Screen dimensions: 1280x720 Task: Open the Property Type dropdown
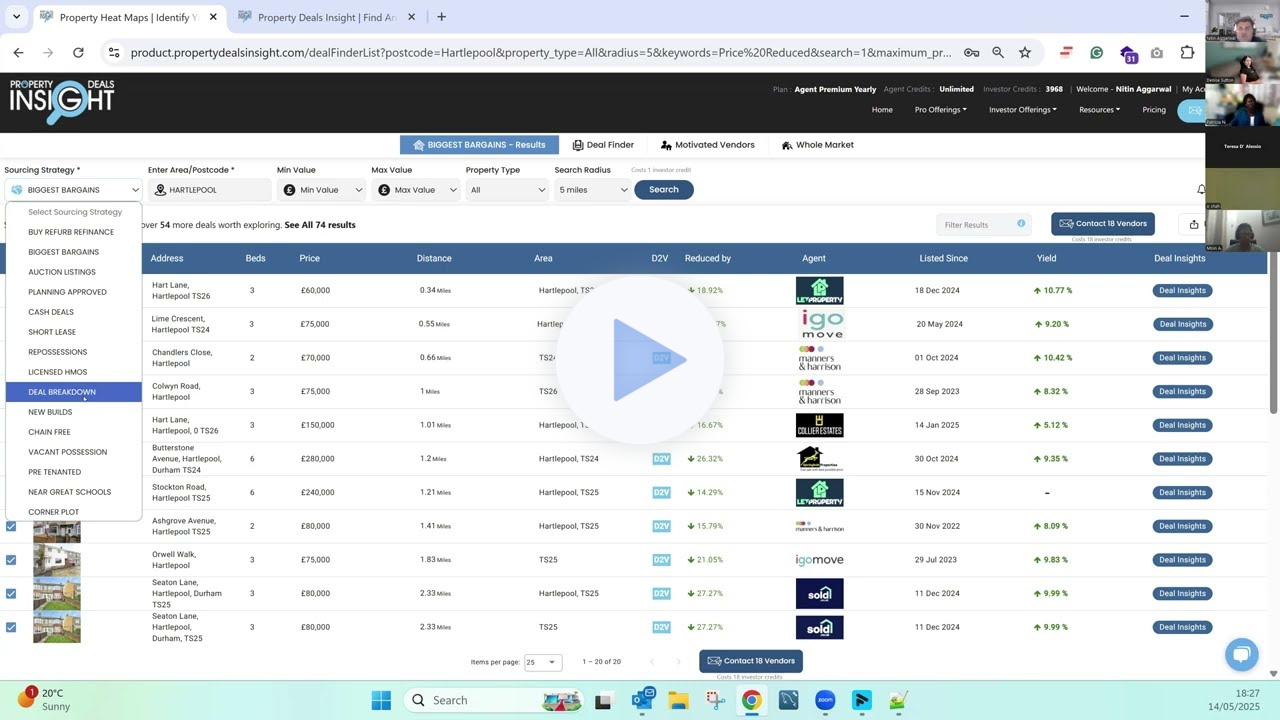coord(506,190)
